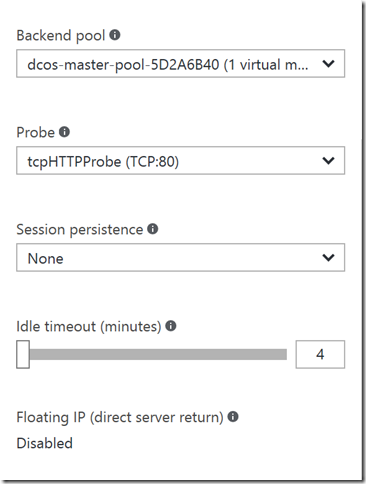The width and height of the screenshot is (366, 484).
Task: Click the Session persistence info icon
Action: coord(153,229)
